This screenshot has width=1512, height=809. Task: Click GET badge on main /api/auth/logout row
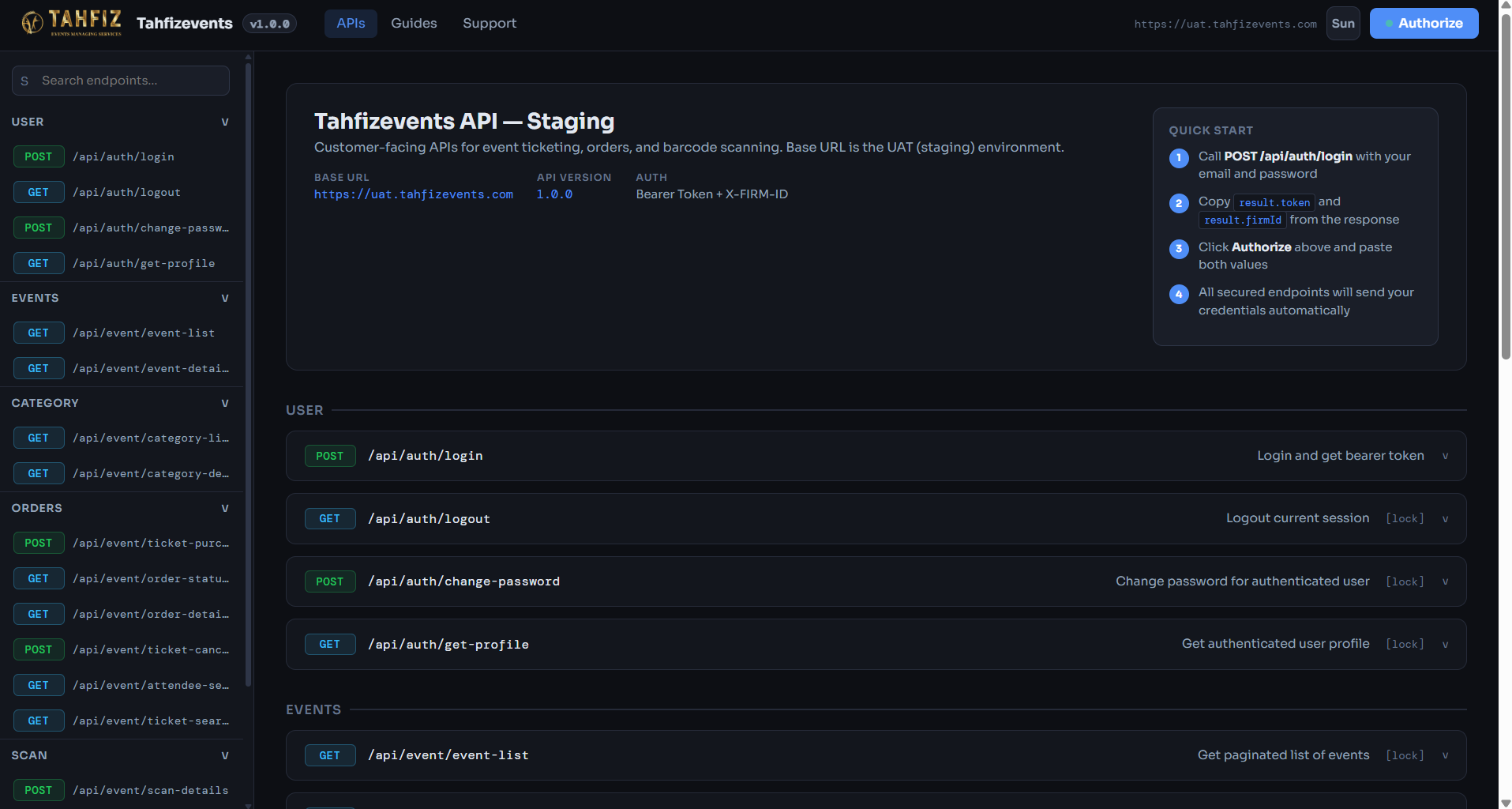[x=330, y=519]
